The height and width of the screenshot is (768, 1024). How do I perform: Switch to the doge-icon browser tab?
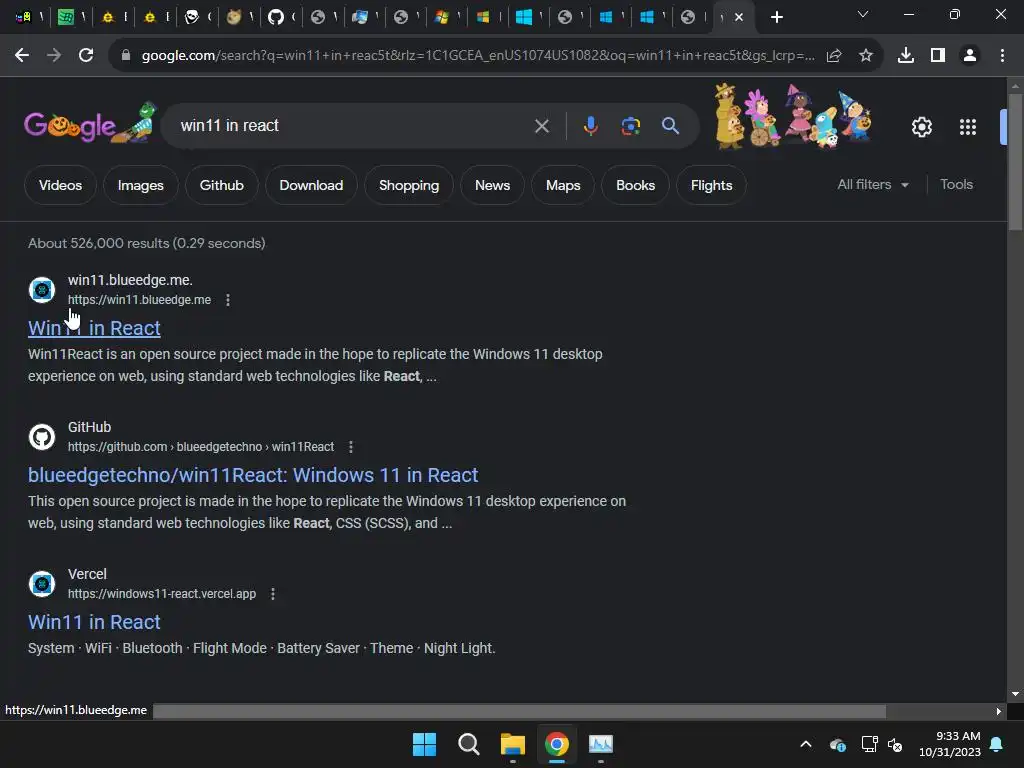tap(240, 17)
